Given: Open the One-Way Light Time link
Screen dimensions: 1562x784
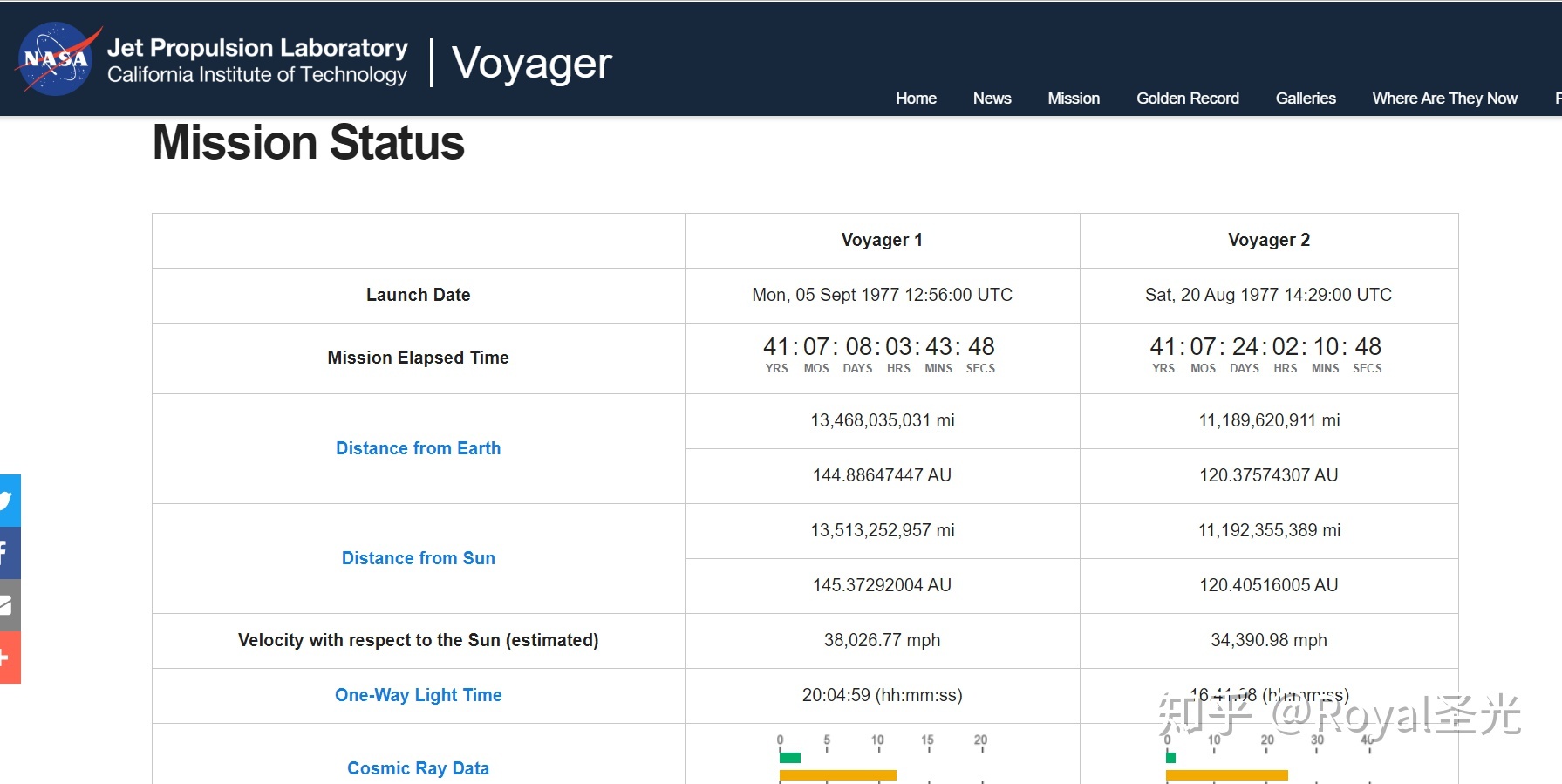Looking at the screenshot, I should 419,695.
